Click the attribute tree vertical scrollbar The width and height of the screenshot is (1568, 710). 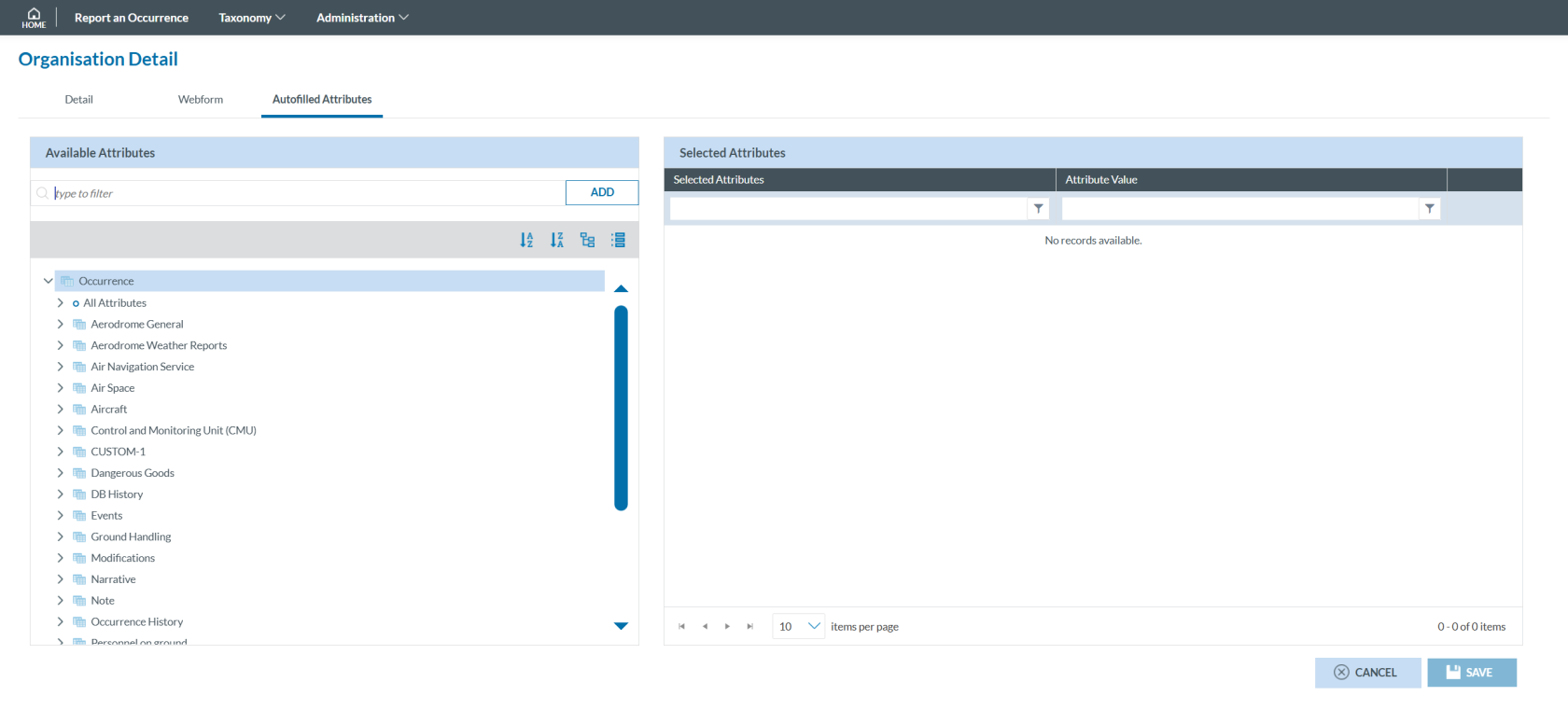point(621,408)
